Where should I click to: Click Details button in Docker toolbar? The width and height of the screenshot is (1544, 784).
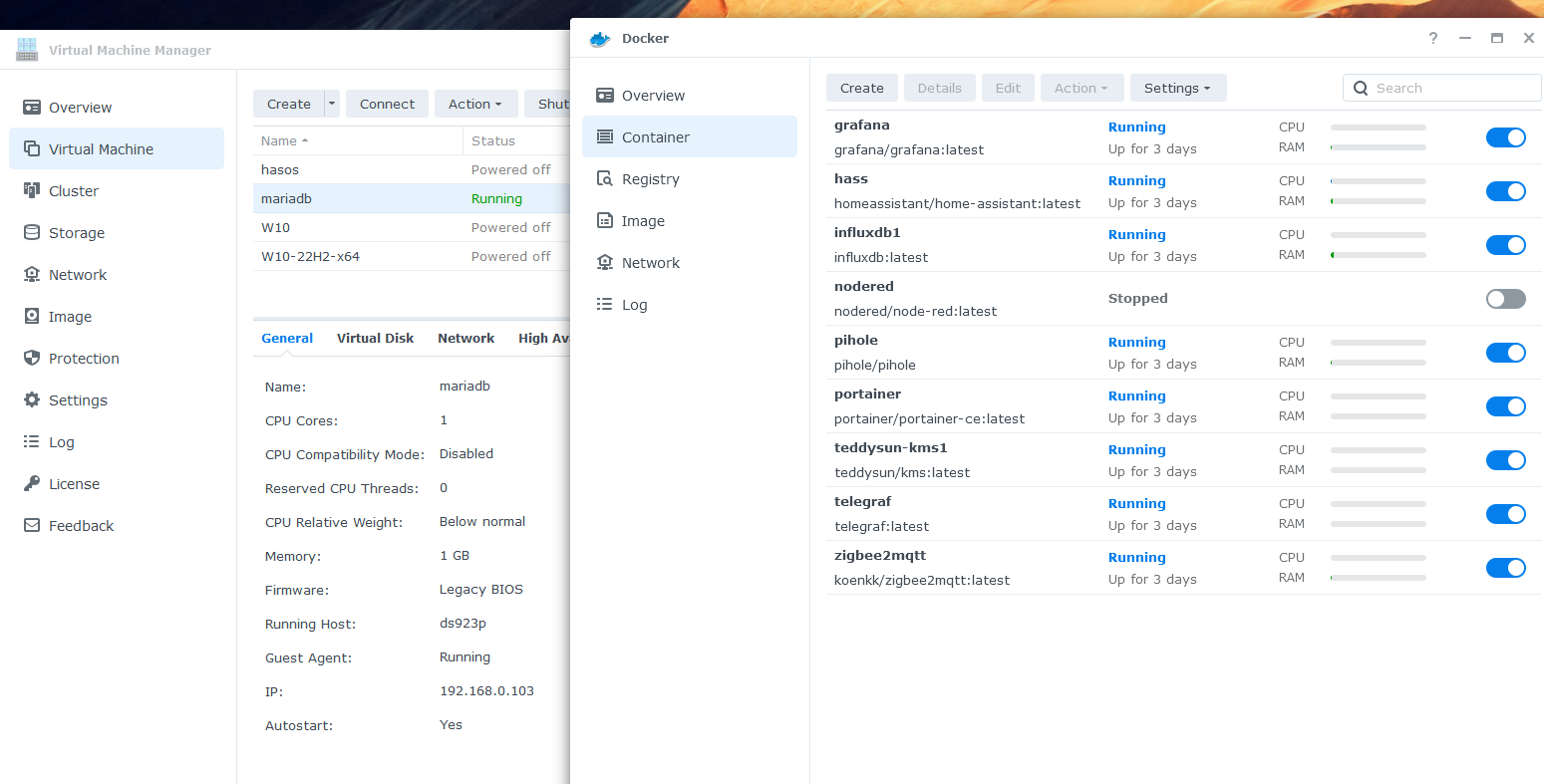(940, 88)
